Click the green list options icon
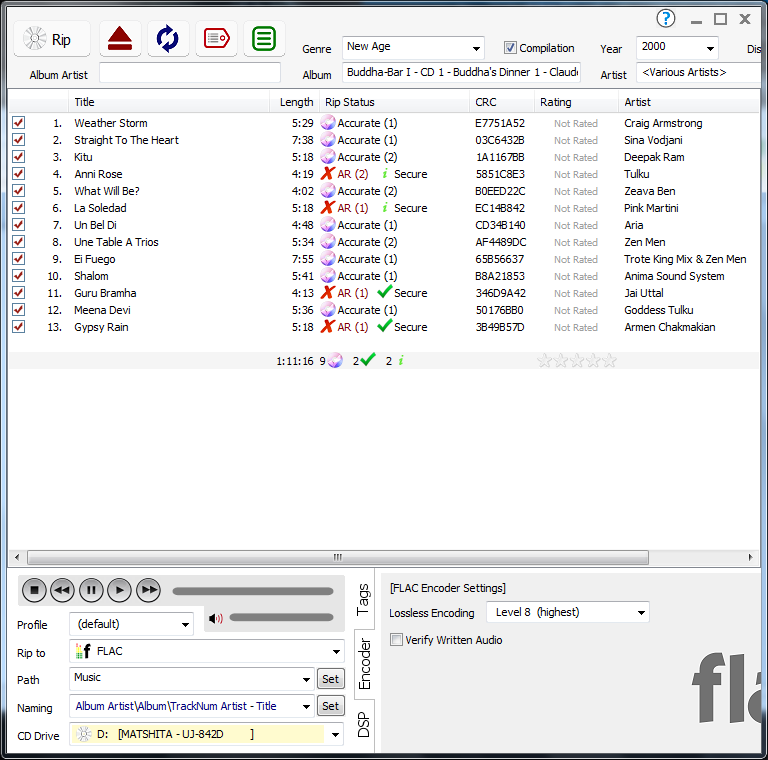This screenshot has height=760, width=768. tap(264, 39)
